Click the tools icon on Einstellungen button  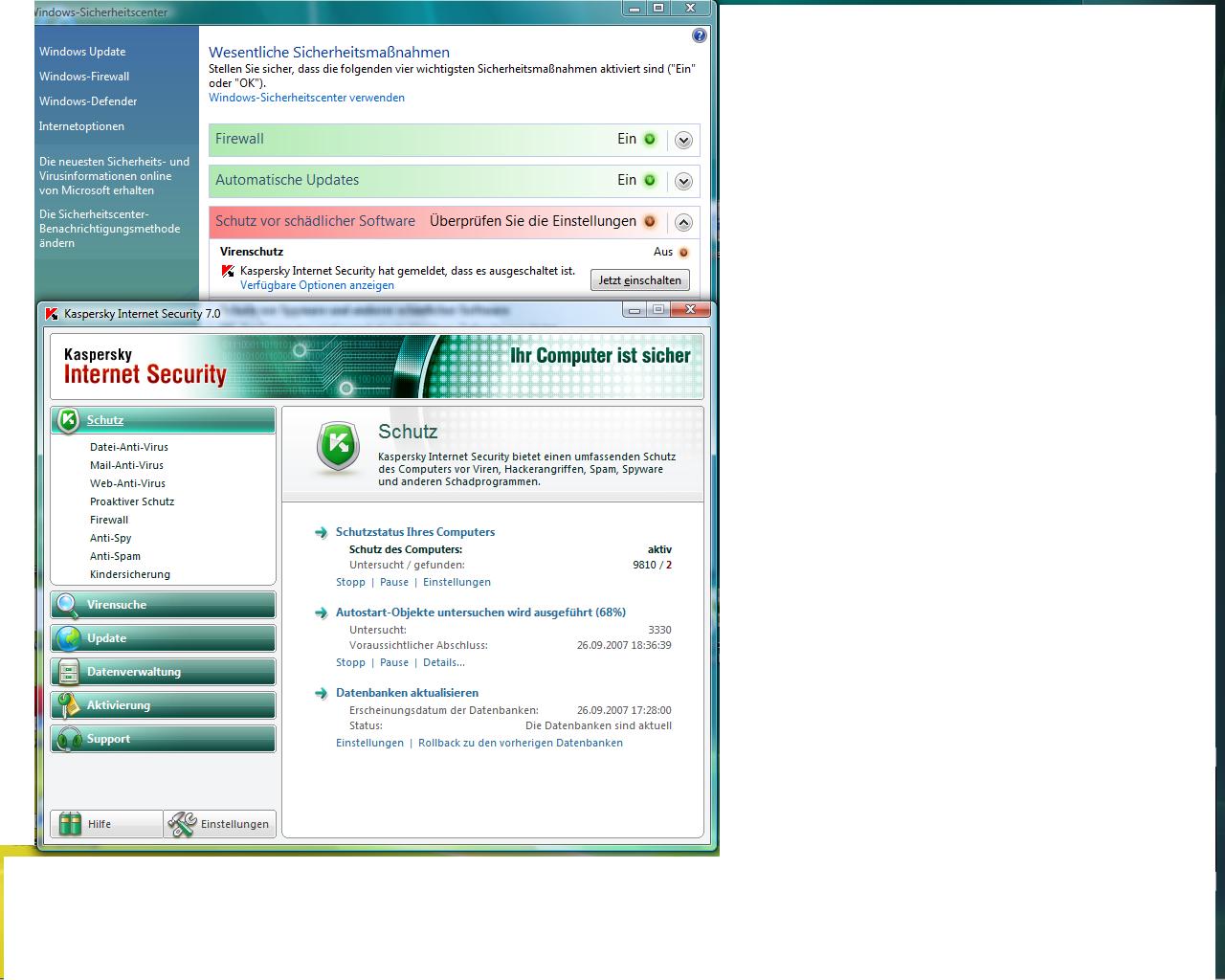pyautogui.click(x=181, y=824)
